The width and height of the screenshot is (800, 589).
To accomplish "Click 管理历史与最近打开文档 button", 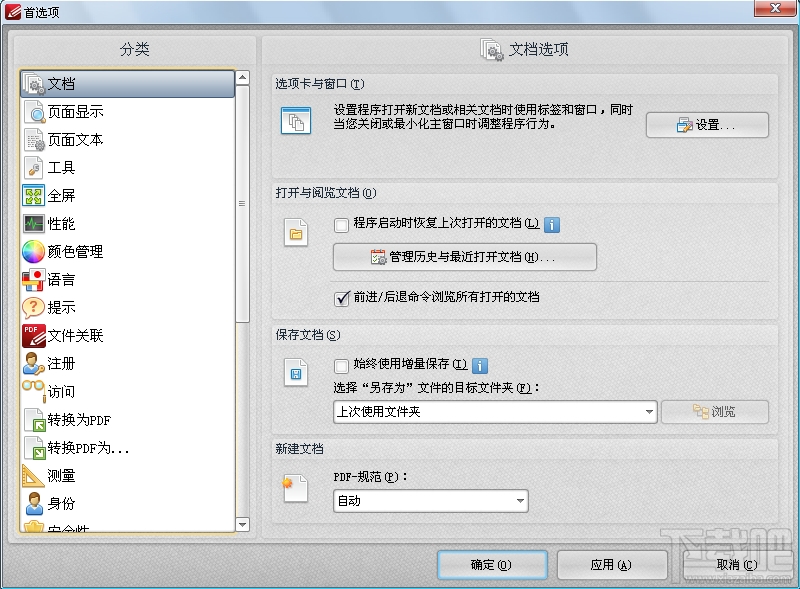I will point(465,257).
